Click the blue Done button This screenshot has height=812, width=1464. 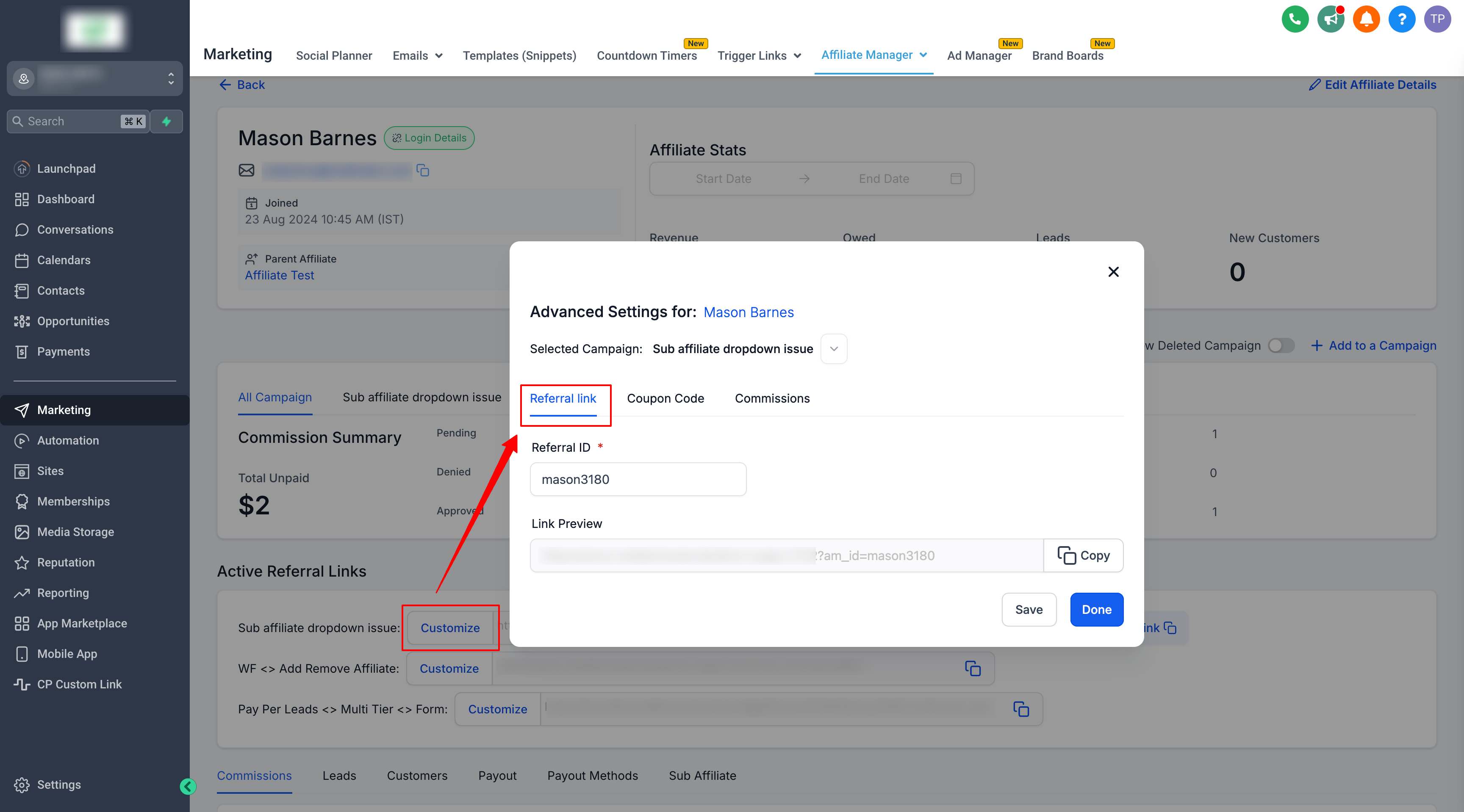[1096, 609]
